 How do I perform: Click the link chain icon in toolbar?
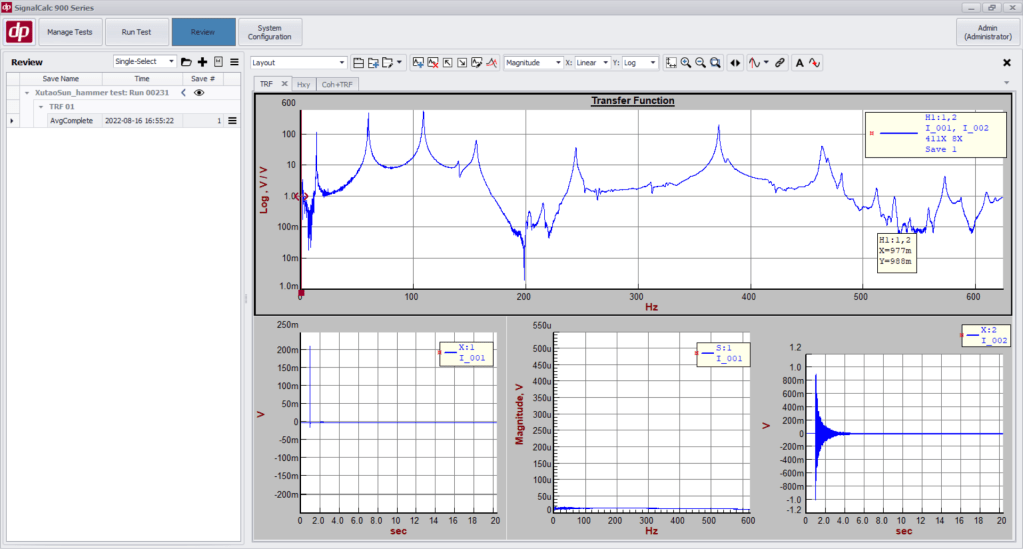[780, 62]
